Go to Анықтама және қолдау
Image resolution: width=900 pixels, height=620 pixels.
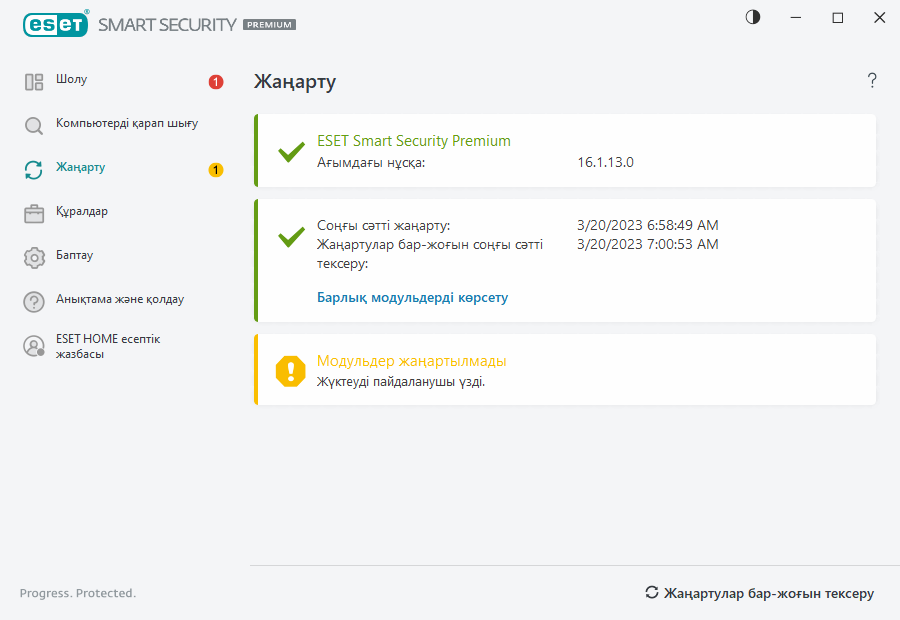coord(120,299)
